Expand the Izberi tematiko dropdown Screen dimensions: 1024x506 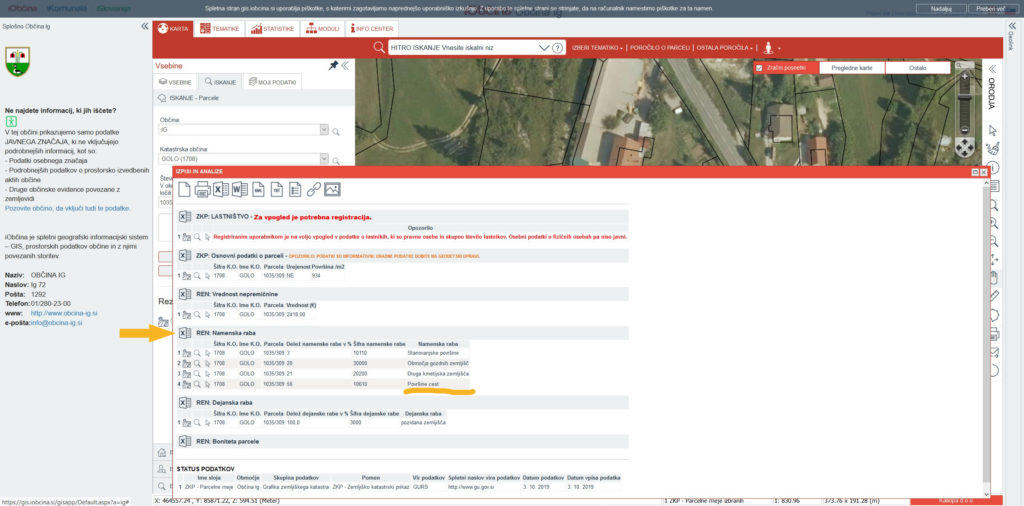tap(597, 47)
